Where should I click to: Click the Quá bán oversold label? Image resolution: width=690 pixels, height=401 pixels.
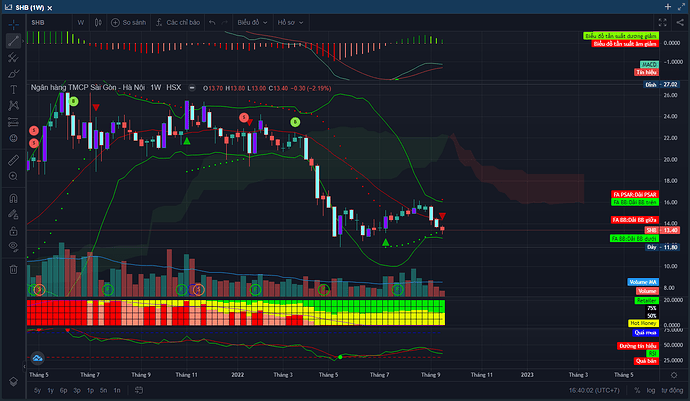(x=646, y=361)
